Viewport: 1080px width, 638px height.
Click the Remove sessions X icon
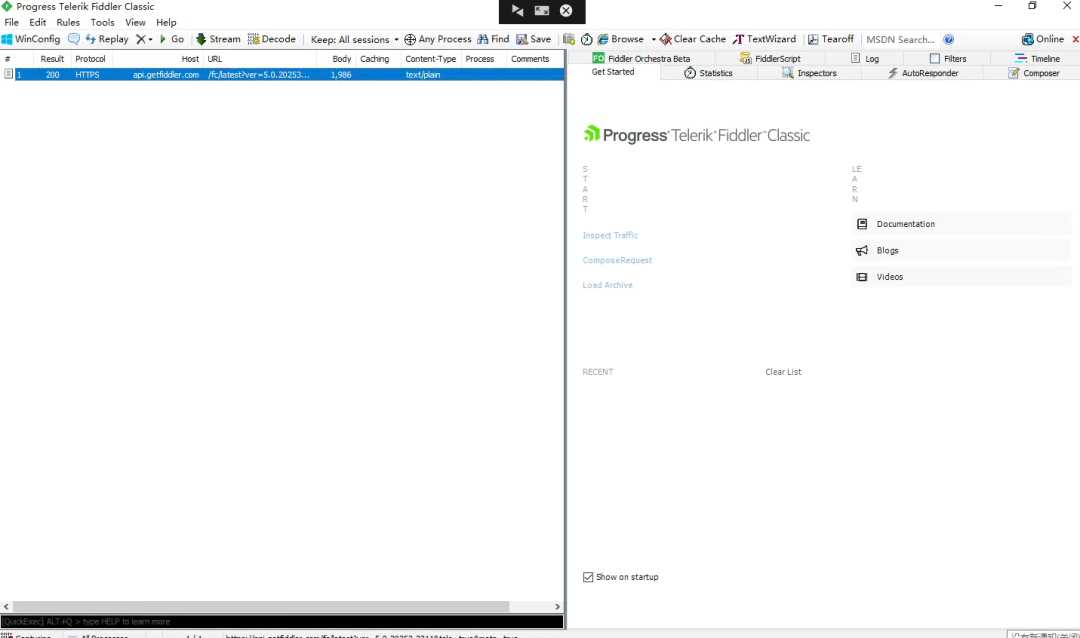tap(141, 39)
